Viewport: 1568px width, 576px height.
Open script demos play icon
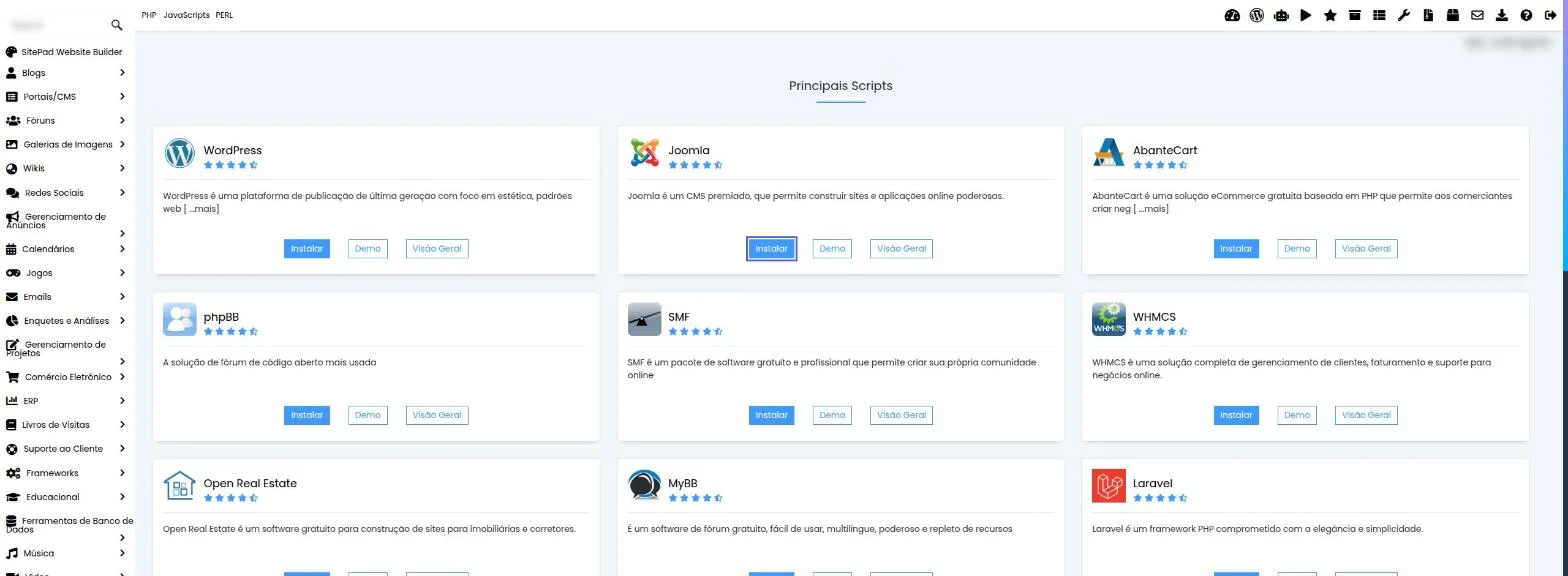click(x=1306, y=15)
